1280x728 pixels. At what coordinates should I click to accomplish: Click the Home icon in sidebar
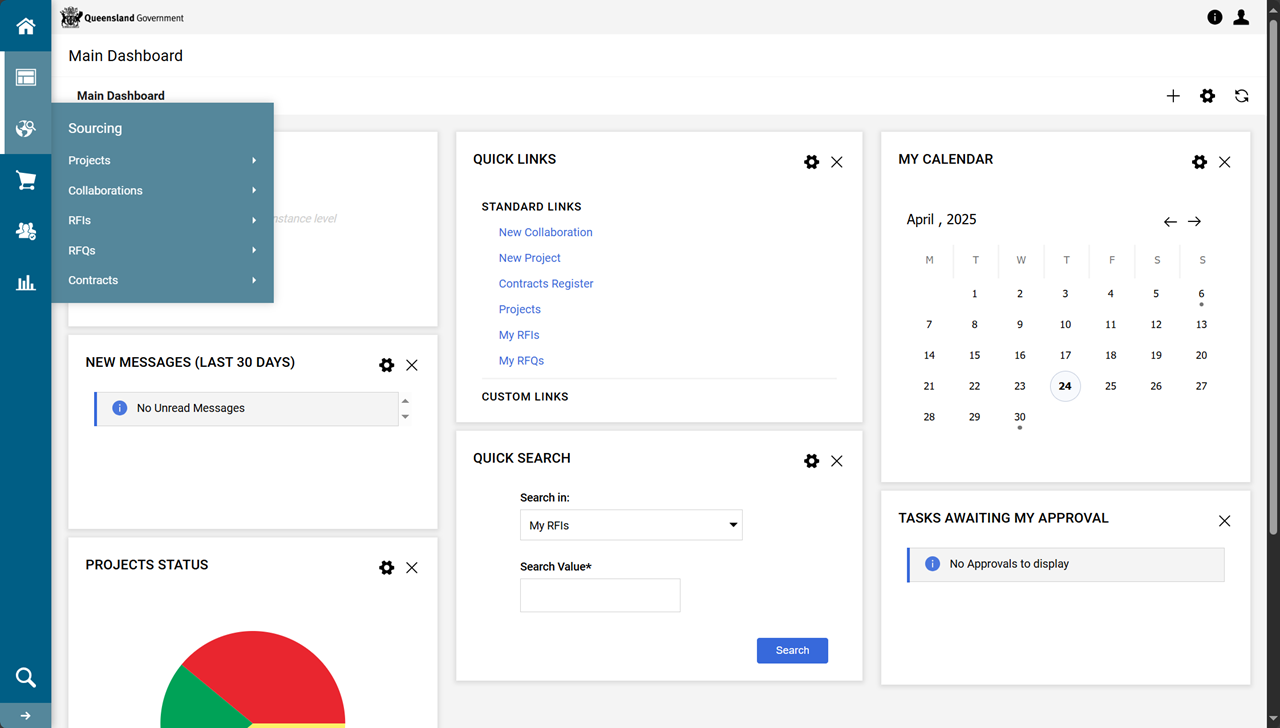point(25,26)
